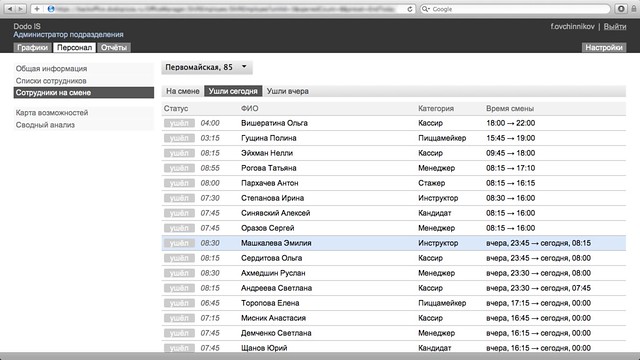Click the Dodo IS title
Image resolution: width=640 pixels, height=360 pixels.
27,27
